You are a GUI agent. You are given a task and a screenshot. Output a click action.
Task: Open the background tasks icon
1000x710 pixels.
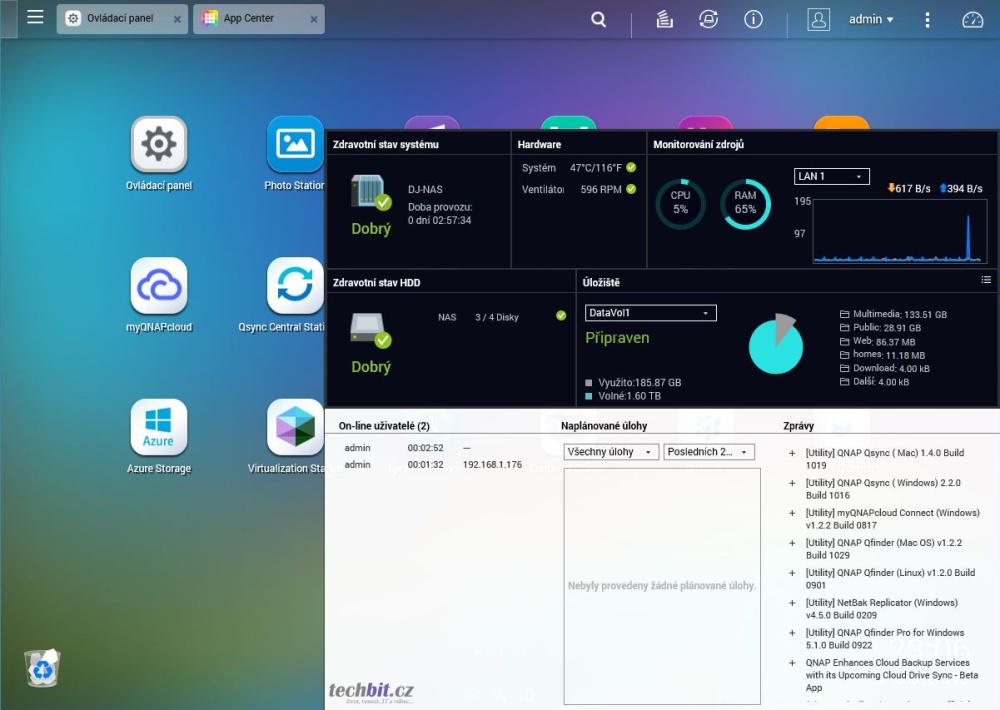[664, 19]
